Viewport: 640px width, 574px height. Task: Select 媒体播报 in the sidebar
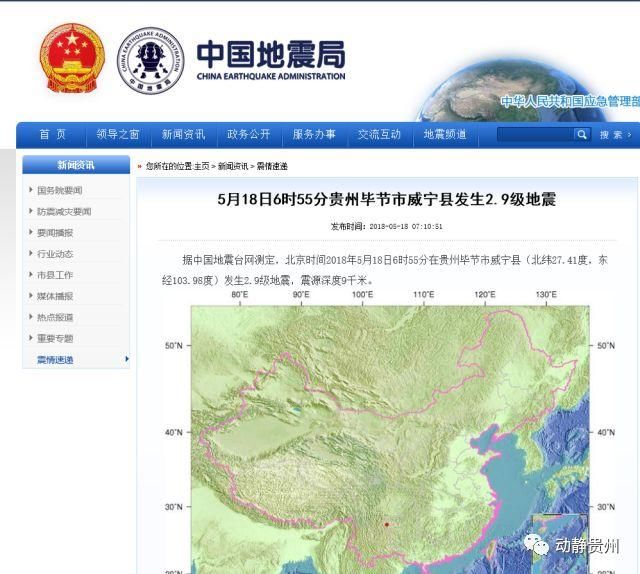[55, 296]
